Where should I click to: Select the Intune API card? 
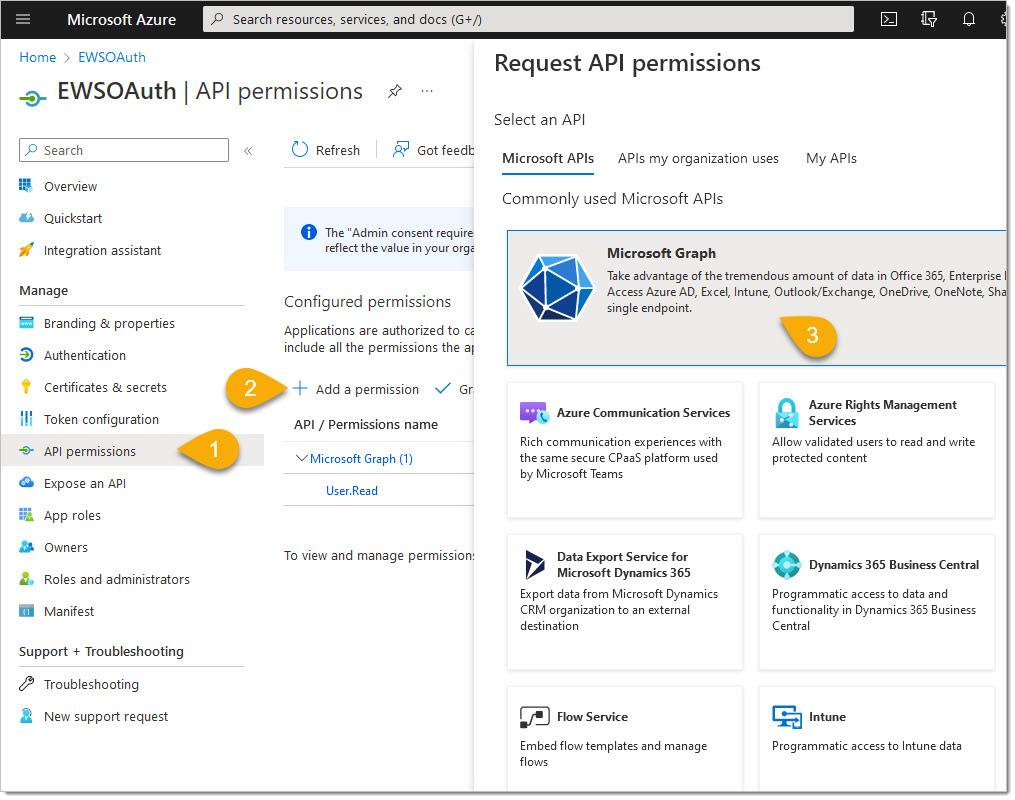click(x=878, y=740)
